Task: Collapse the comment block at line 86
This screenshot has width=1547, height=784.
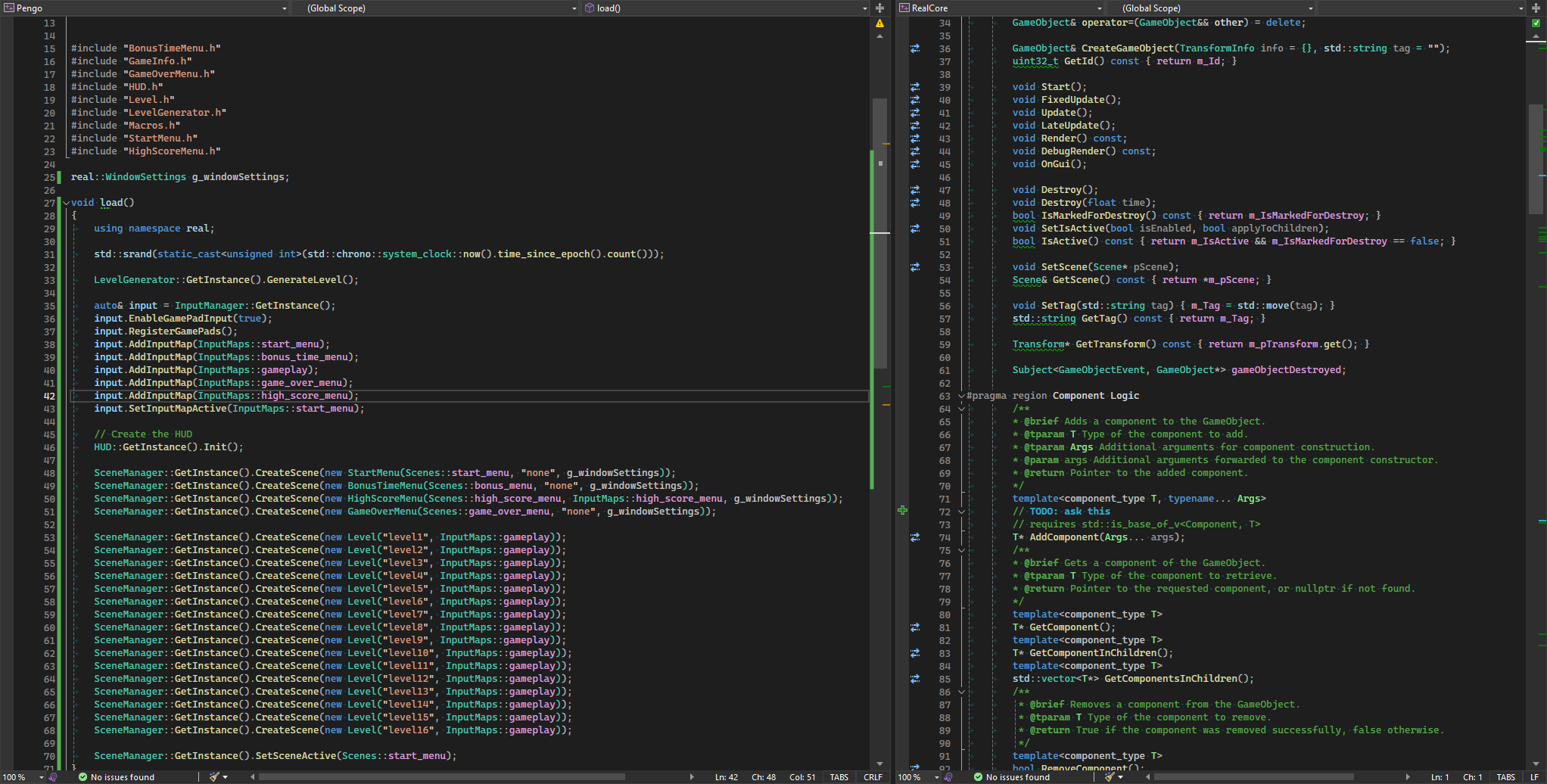Action: point(961,692)
